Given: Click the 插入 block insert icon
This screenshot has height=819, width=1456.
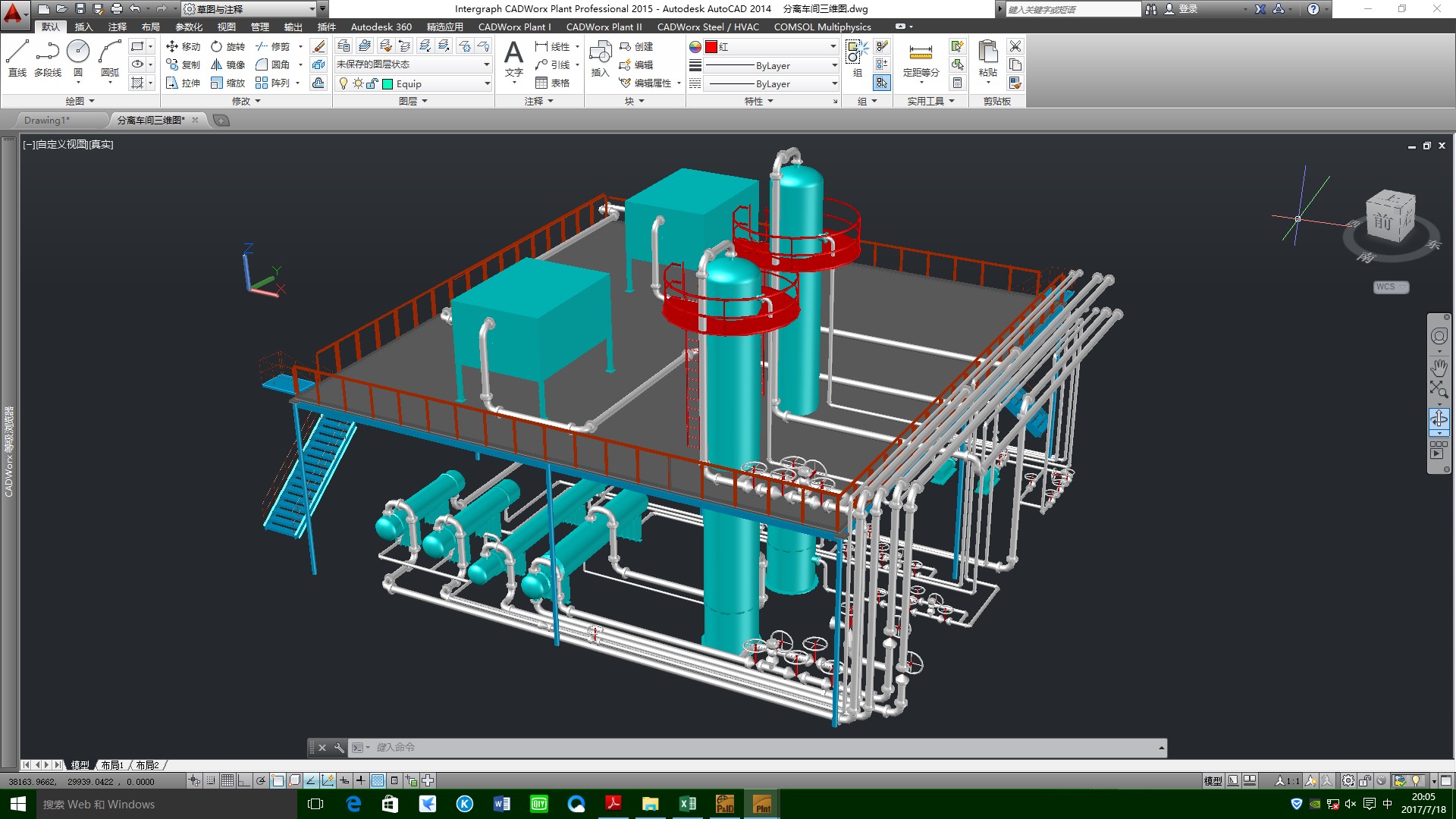Looking at the screenshot, I should [x=600, y=58].
